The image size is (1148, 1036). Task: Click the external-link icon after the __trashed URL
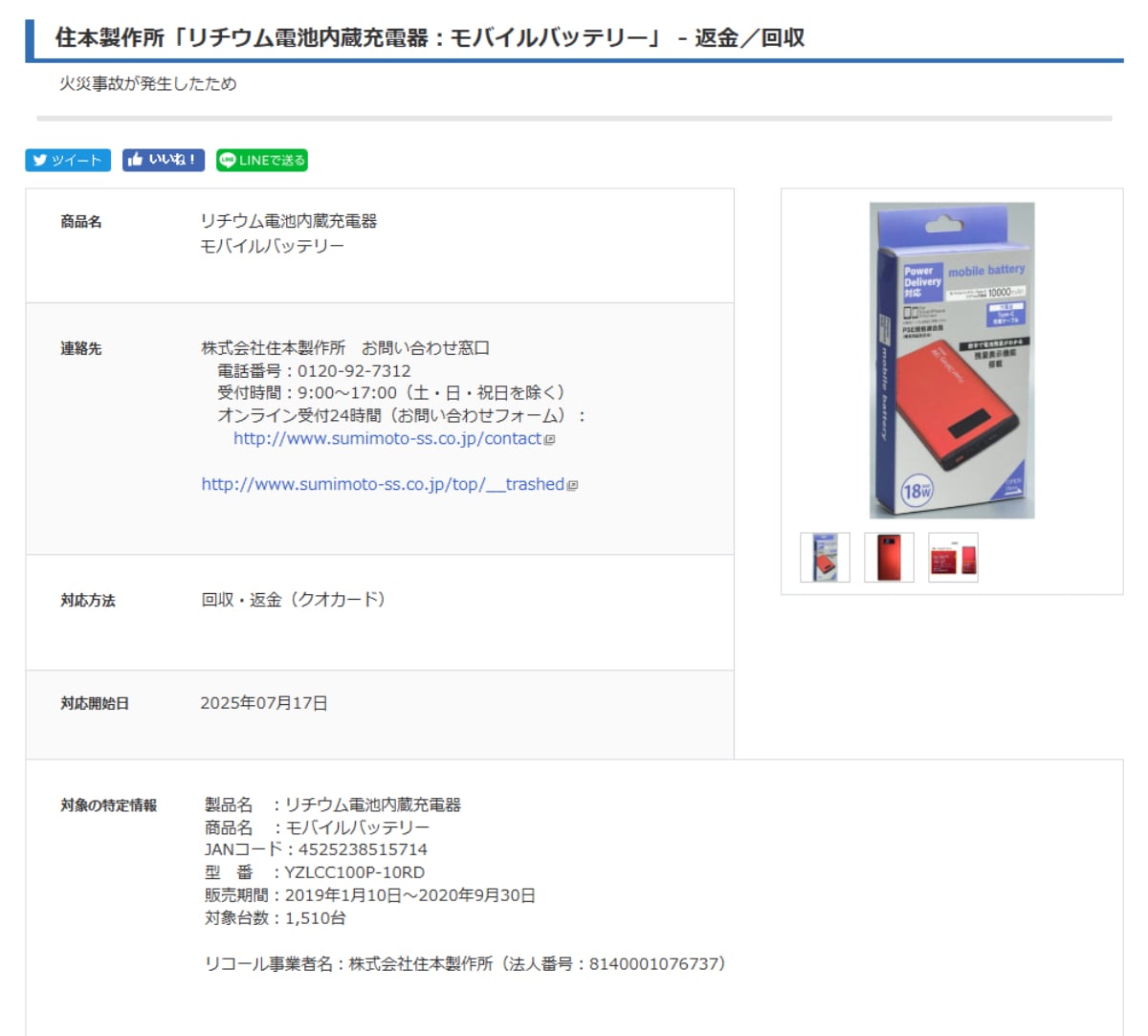pos(570,485)
